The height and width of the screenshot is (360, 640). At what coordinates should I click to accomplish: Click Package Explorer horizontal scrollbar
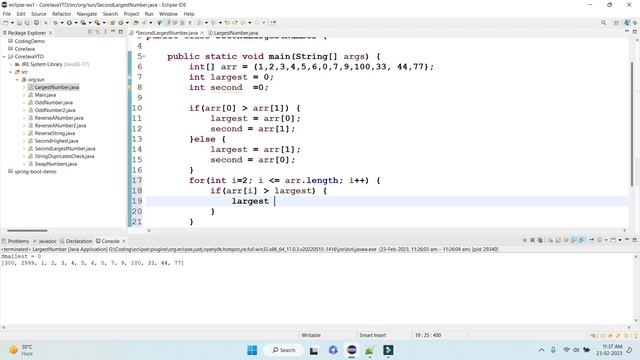pyautogui.click(x=27, y=231)
